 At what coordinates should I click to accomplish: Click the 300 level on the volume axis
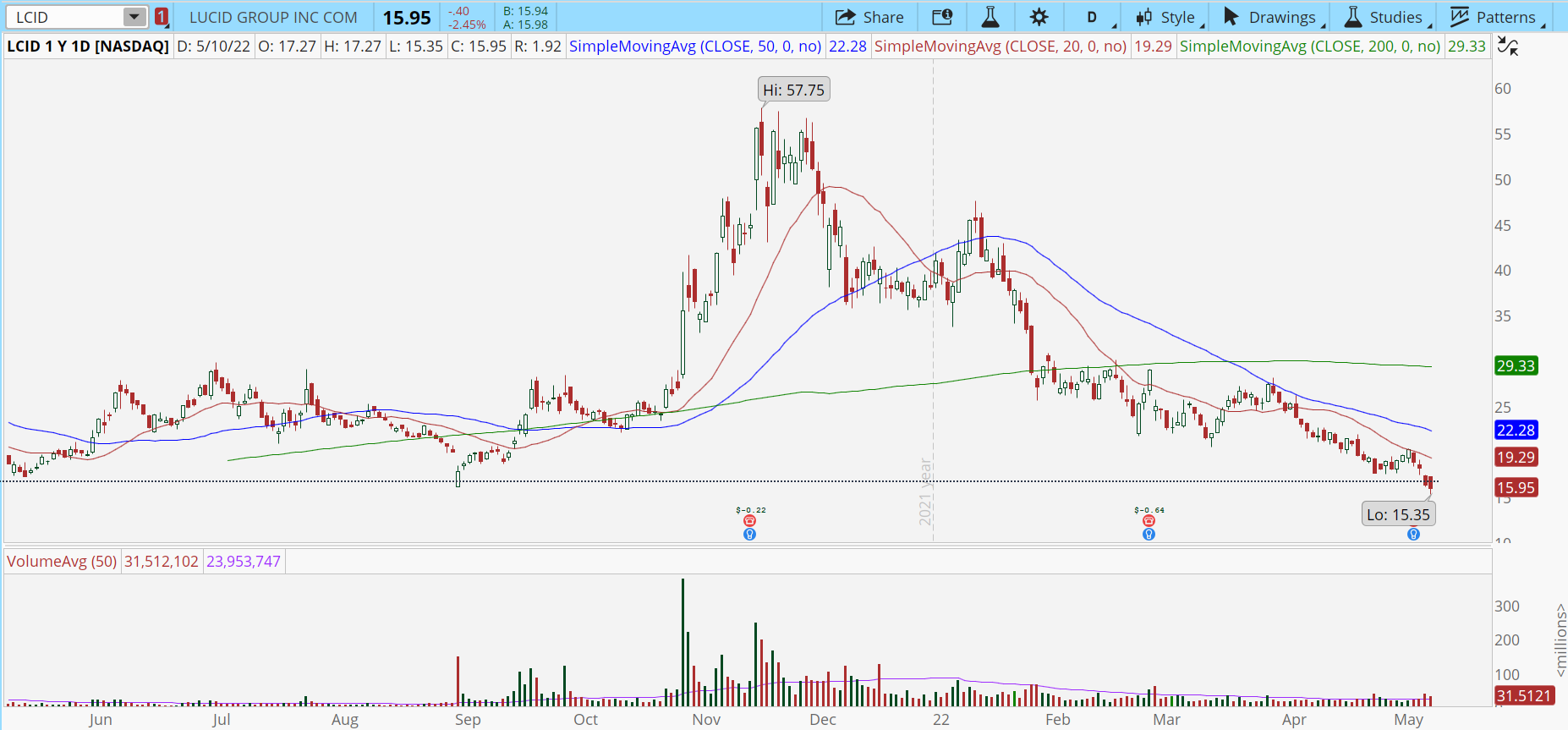pyautogui.click(x=1507, y=607)
